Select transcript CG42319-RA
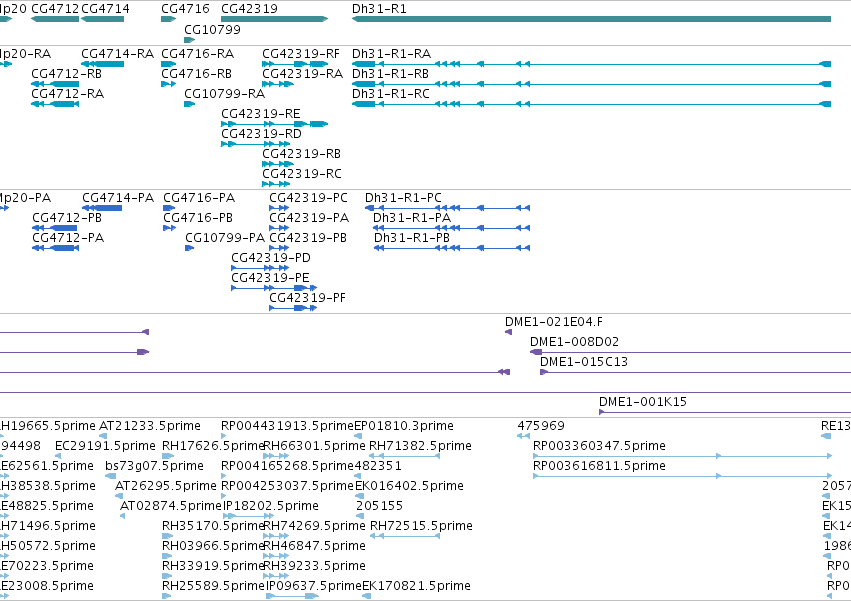Image resolution: width=851 pixels, height=601 pixels. coord(278,84)
